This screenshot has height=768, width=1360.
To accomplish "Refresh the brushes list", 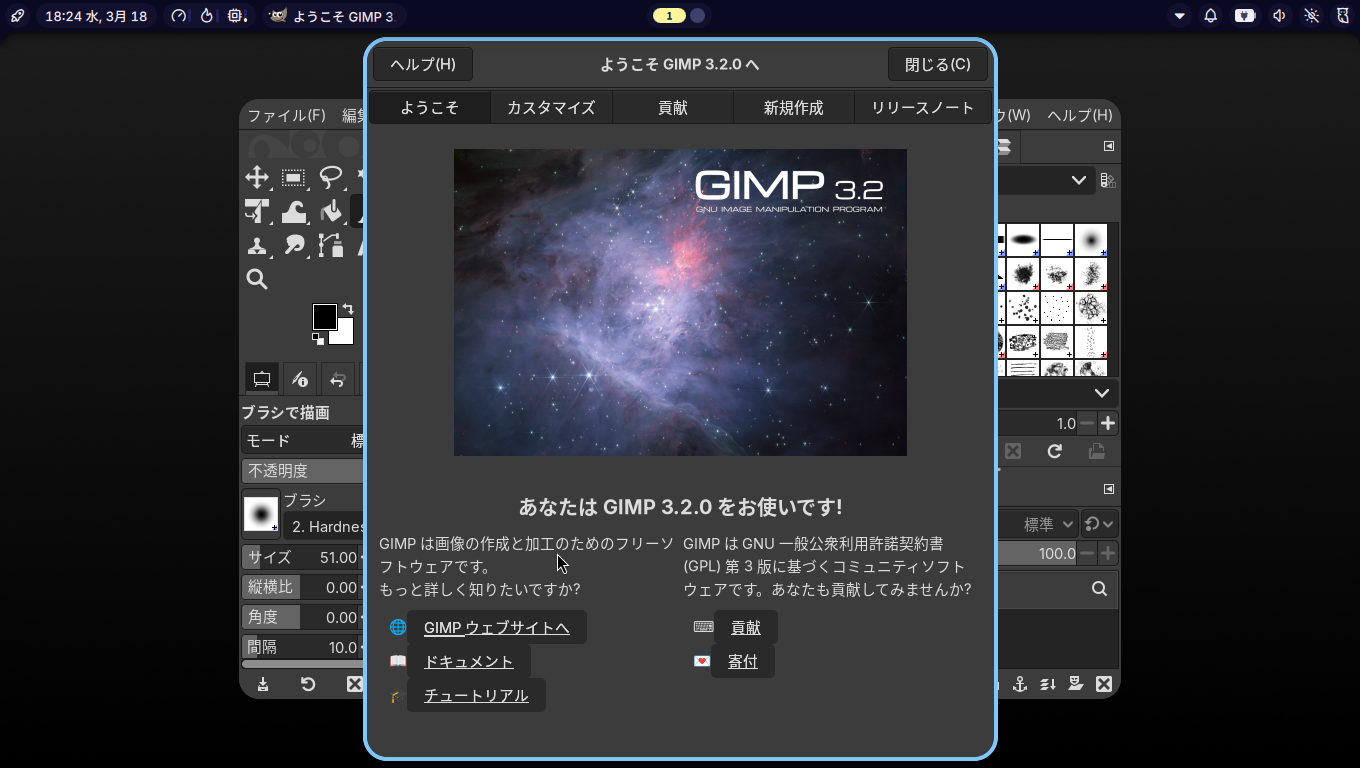I will [1054, 452].
